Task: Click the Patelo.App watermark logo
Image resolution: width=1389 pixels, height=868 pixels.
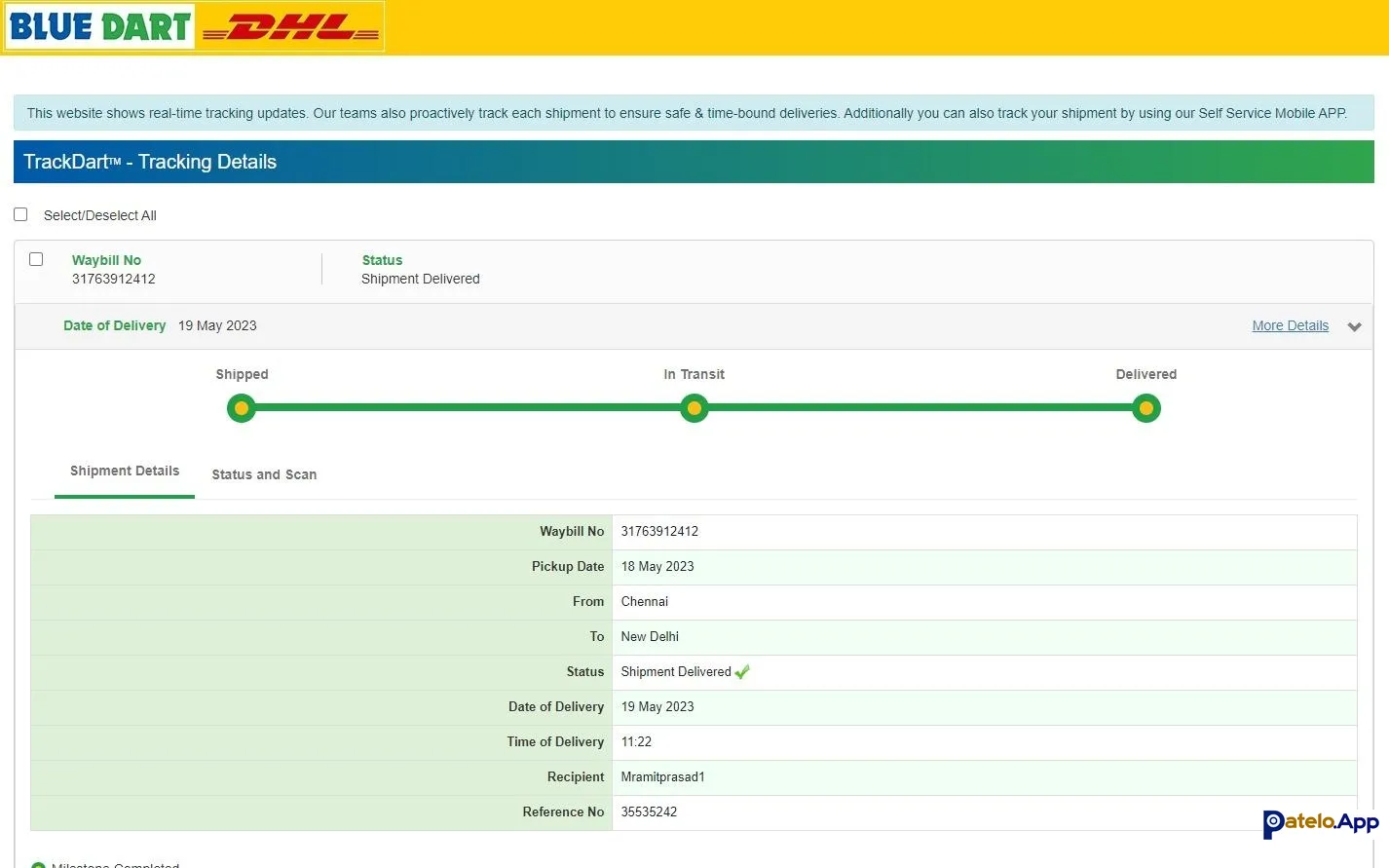Action: [1320, 823]
